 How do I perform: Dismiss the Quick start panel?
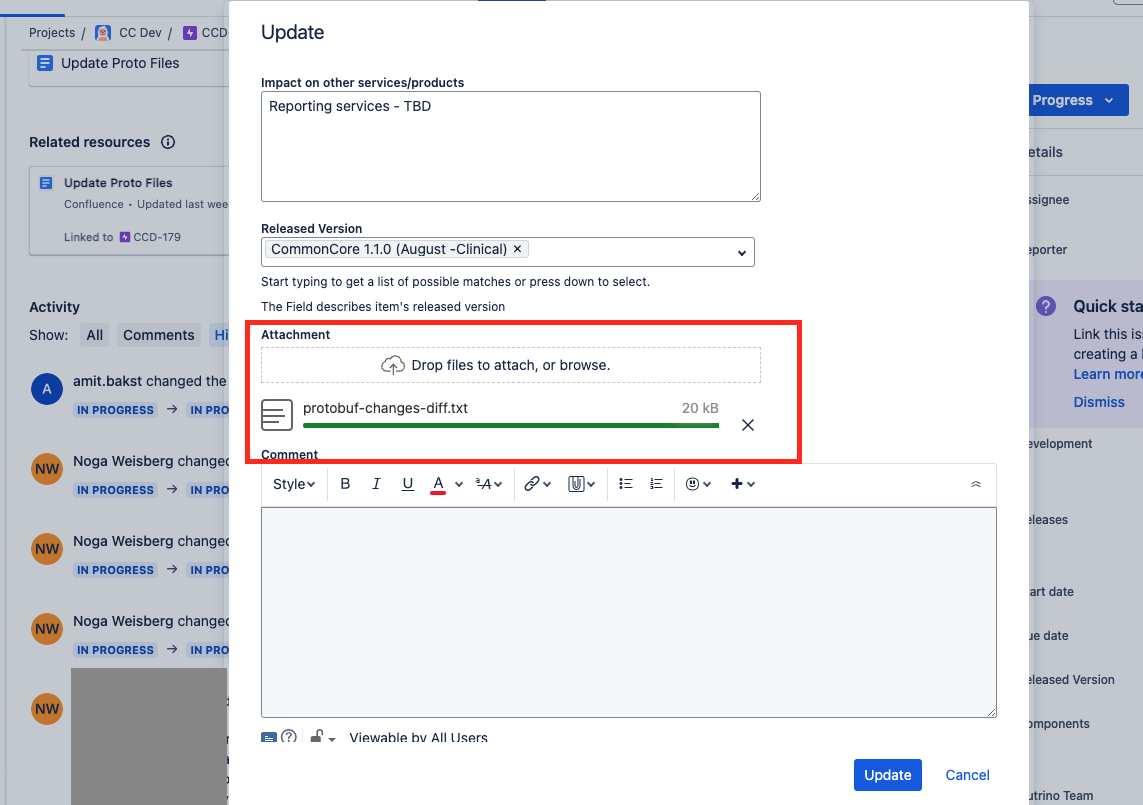pyautogui.click(x=1099, y=402)
